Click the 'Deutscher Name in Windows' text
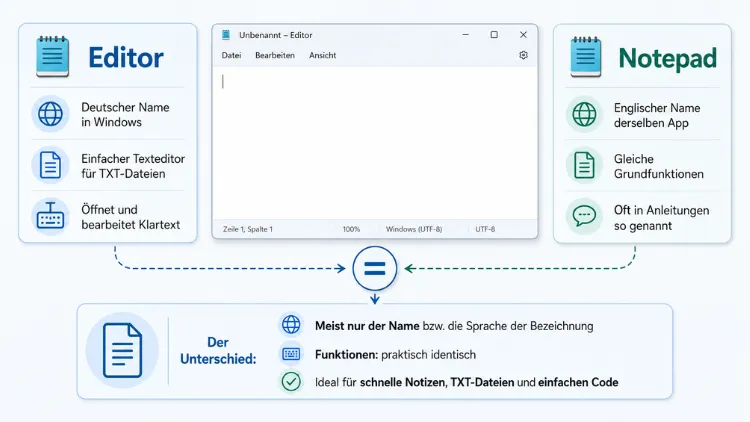This screenshot has width=750, height=422. tap(125, 114)
